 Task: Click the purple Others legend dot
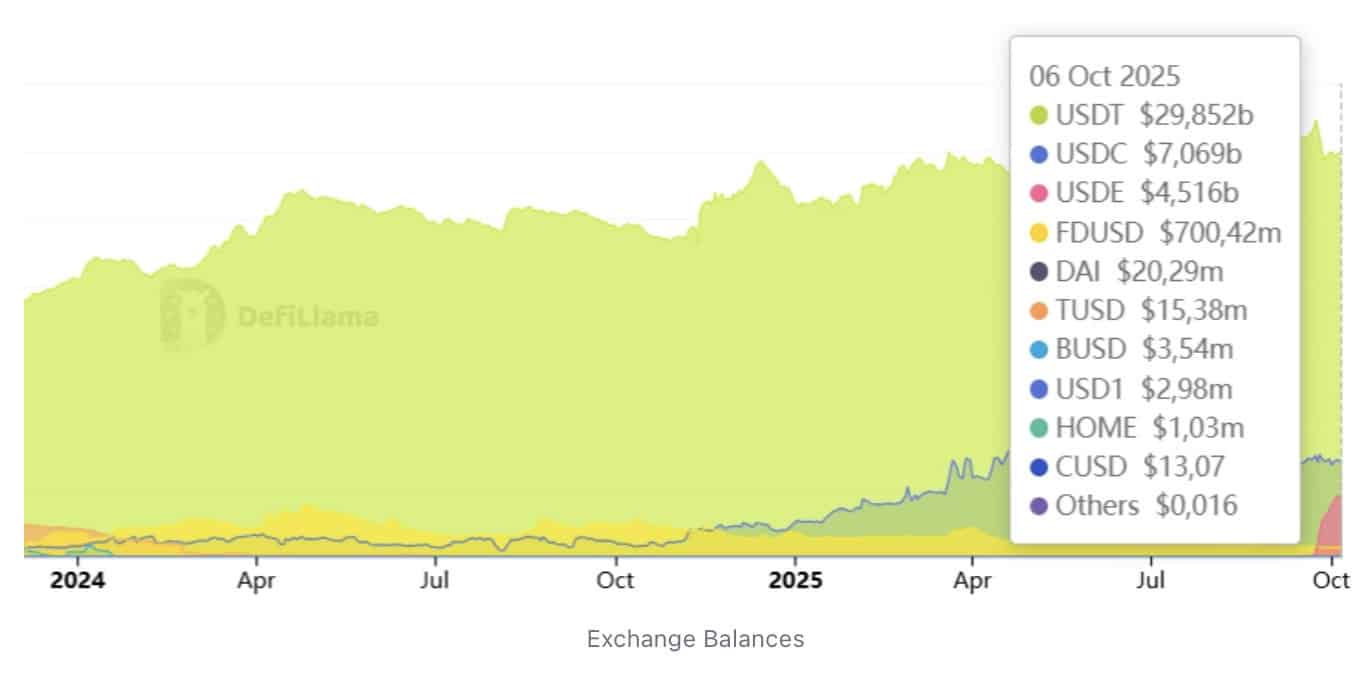1038,506
